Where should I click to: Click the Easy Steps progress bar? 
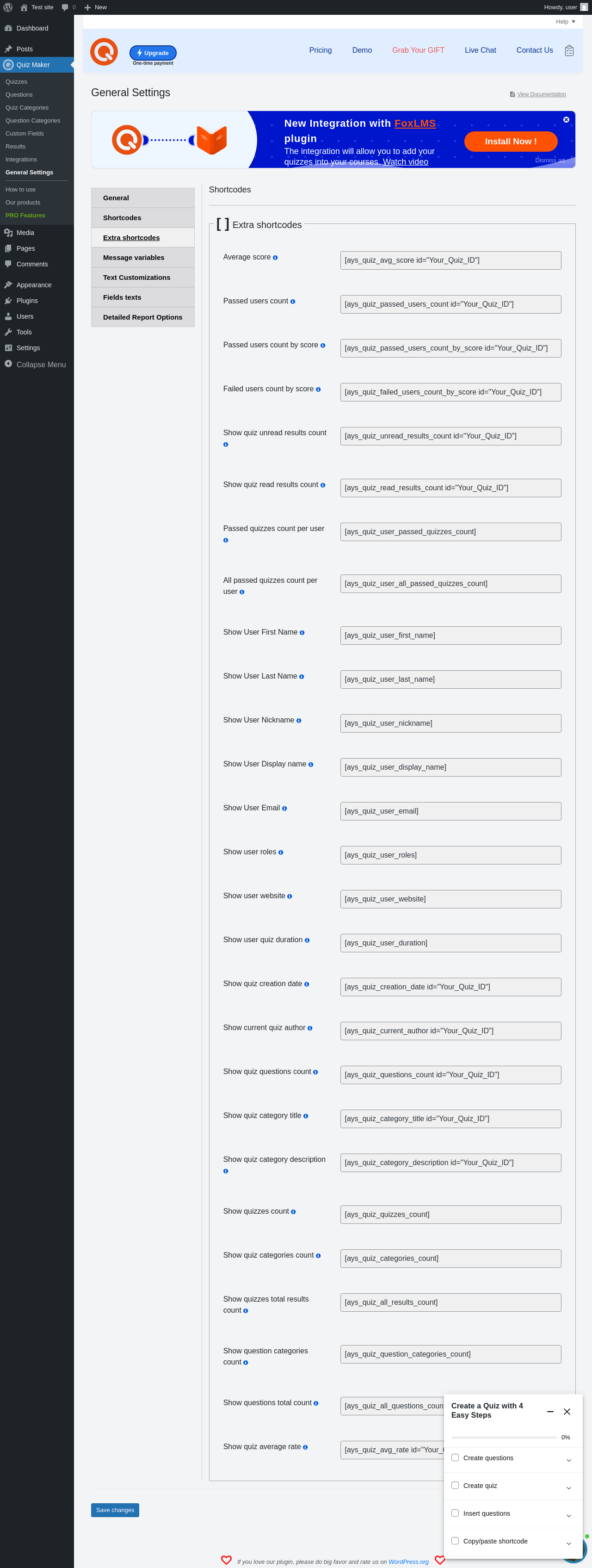[x=504, y=1437]
